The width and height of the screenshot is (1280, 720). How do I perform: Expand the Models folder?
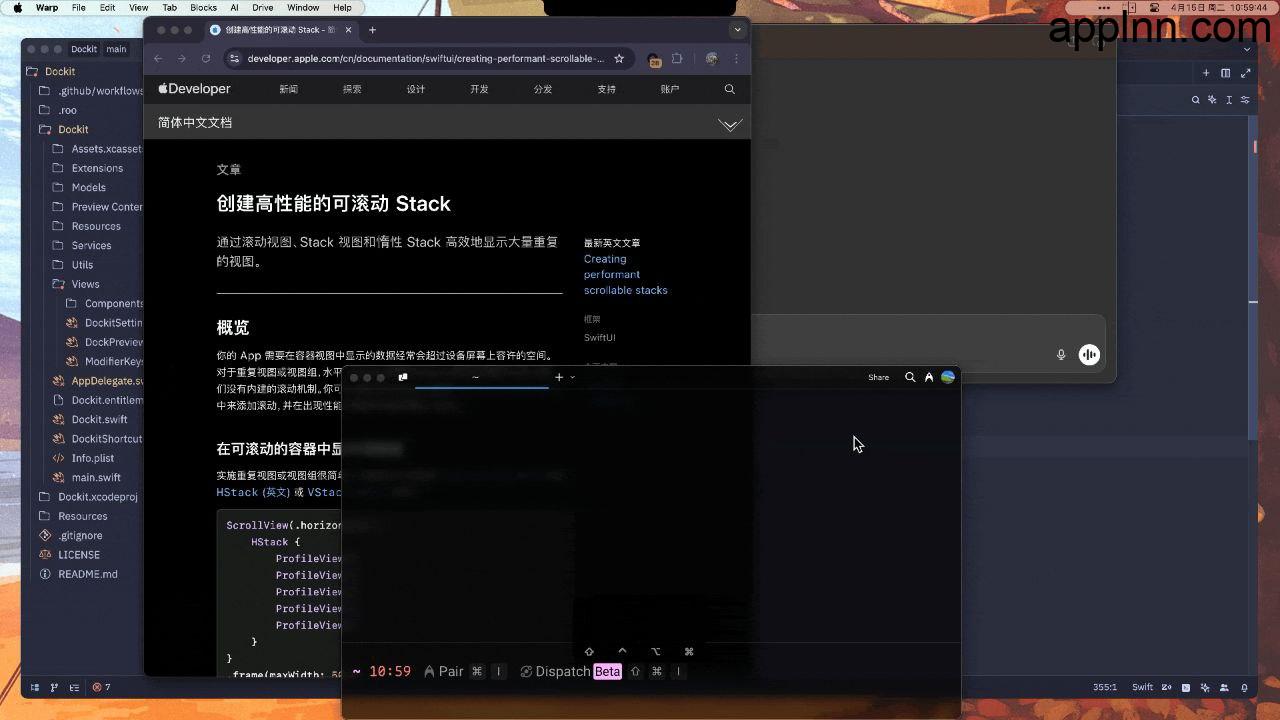[88, 187]
